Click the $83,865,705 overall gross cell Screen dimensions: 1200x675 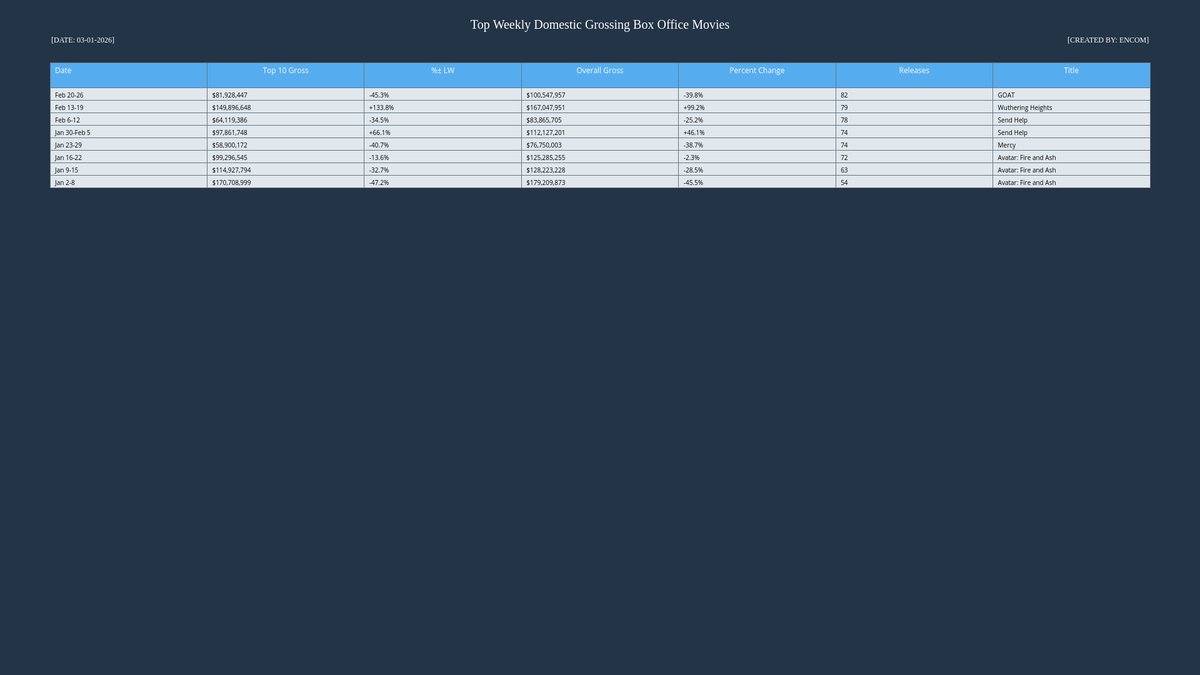coord(599,120)
